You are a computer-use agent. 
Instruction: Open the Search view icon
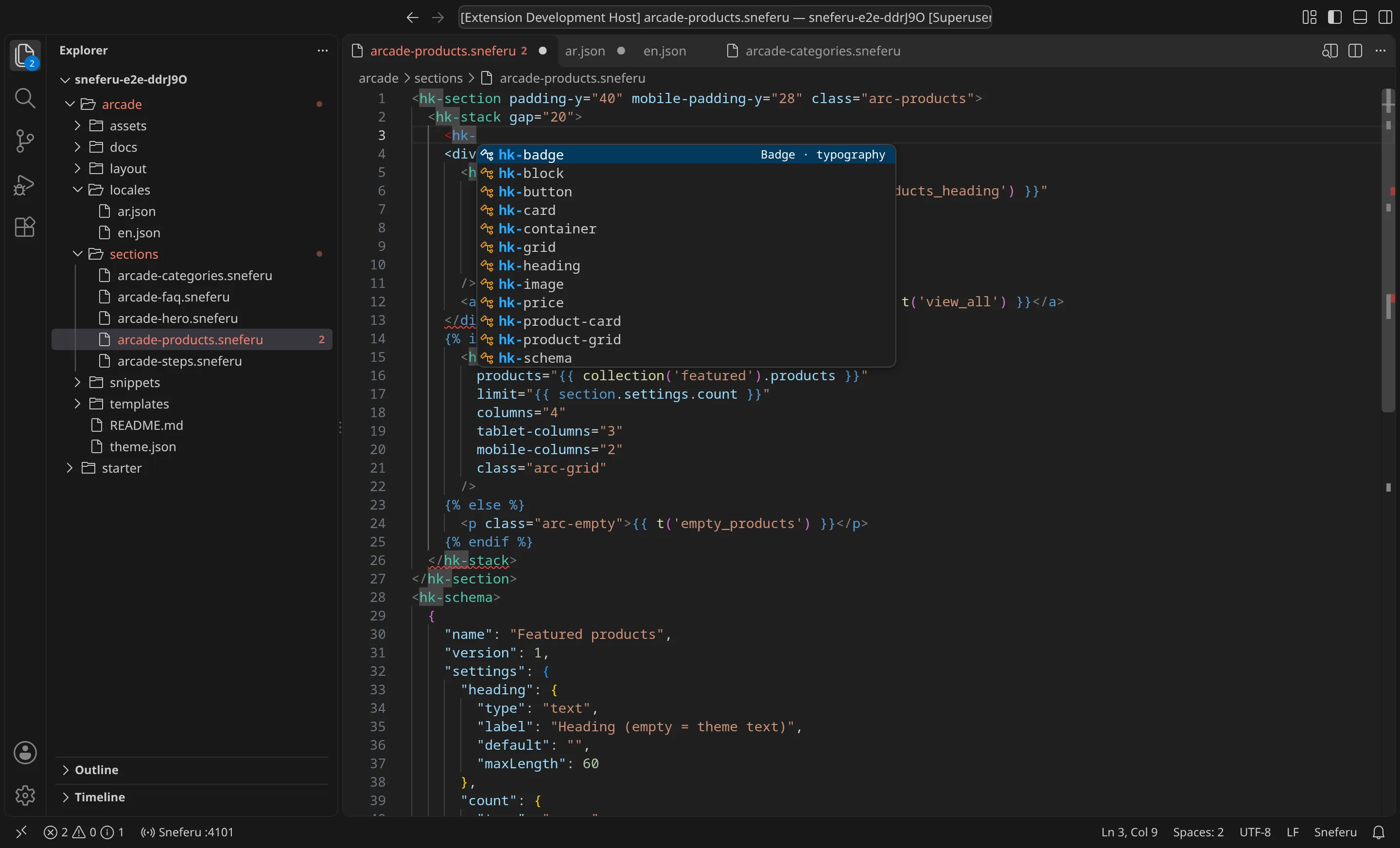tap(25, 98)
